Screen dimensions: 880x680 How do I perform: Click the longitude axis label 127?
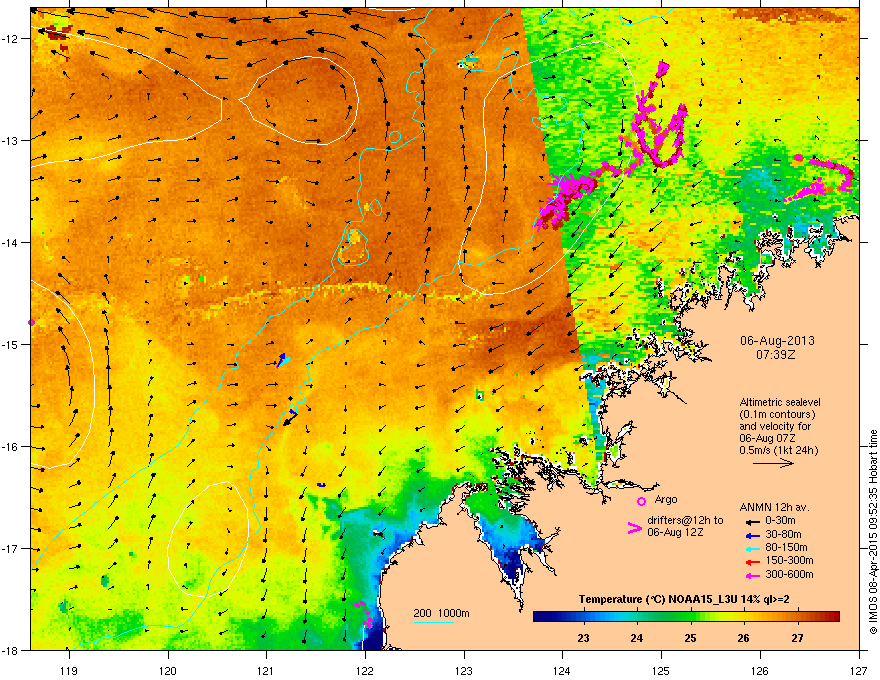click(859, 670)
